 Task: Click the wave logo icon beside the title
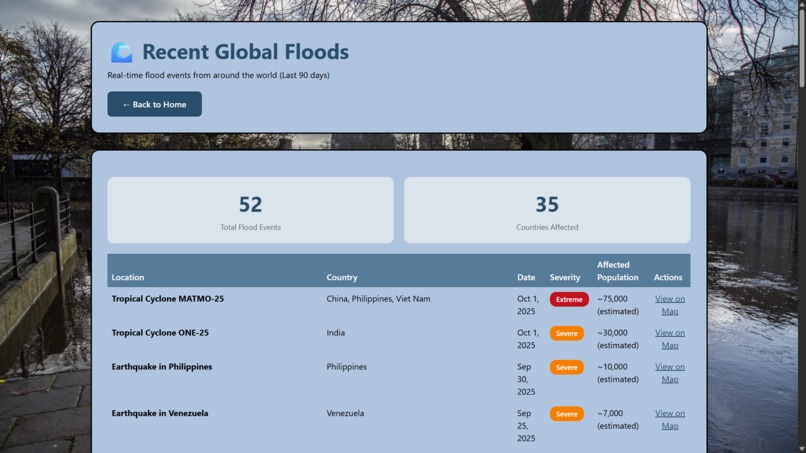(x=122, y=52)
